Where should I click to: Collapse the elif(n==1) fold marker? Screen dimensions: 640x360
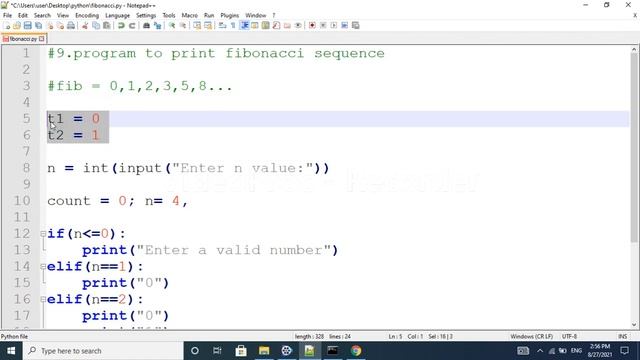[43, 267]
